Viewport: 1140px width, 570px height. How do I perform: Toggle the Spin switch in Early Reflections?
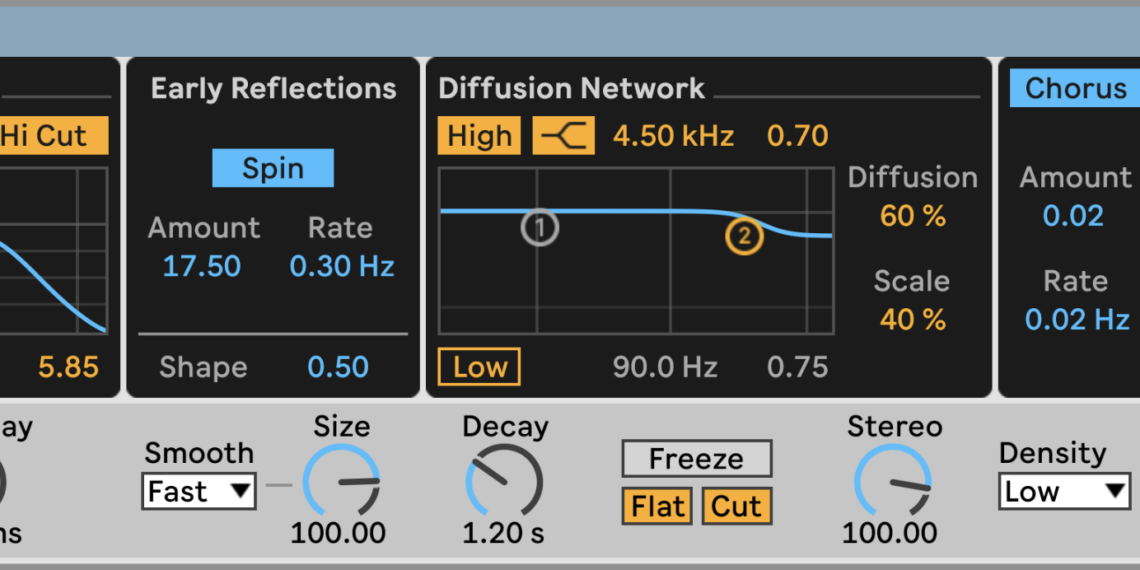coord(273,168)
